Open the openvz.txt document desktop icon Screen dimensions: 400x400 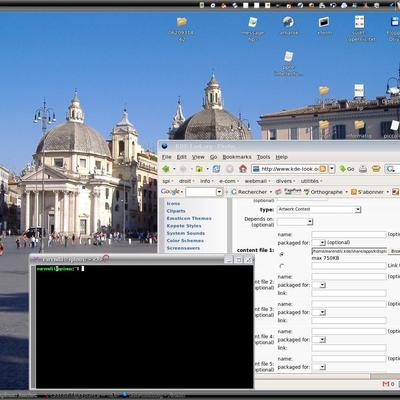pyautogui.click(x=359, y=22)
